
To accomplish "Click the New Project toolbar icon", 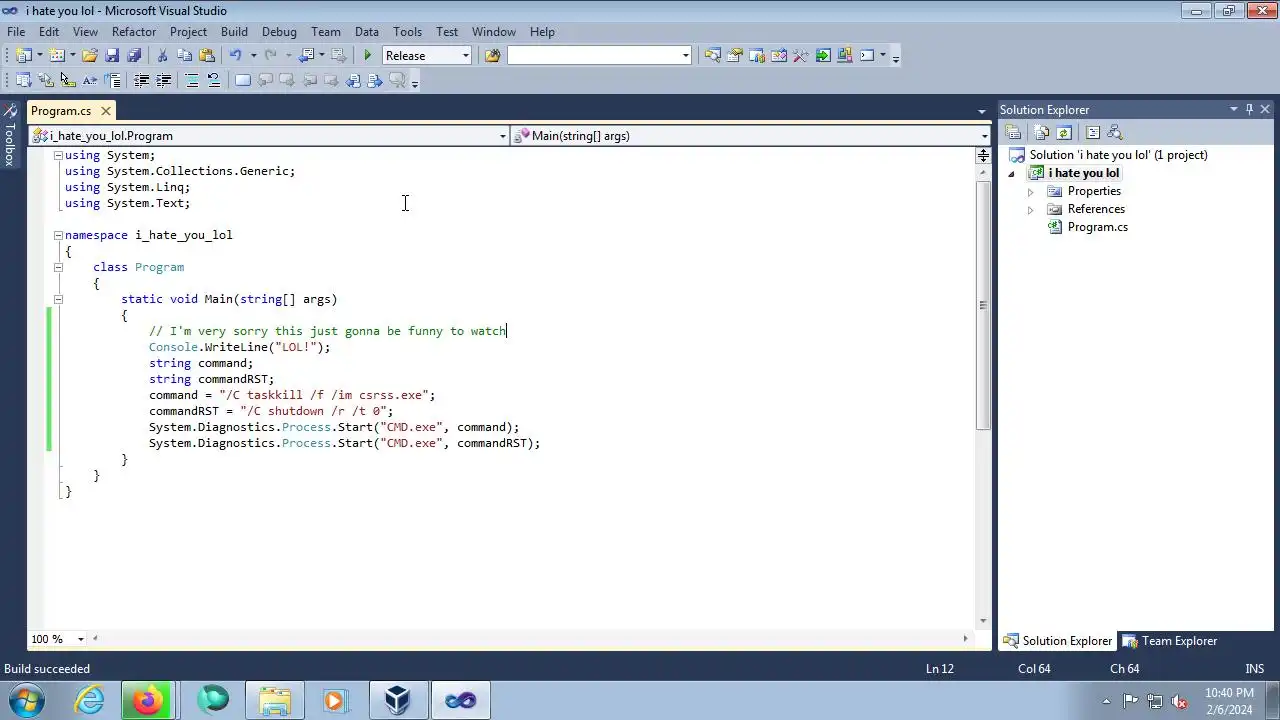I will 23,56.
